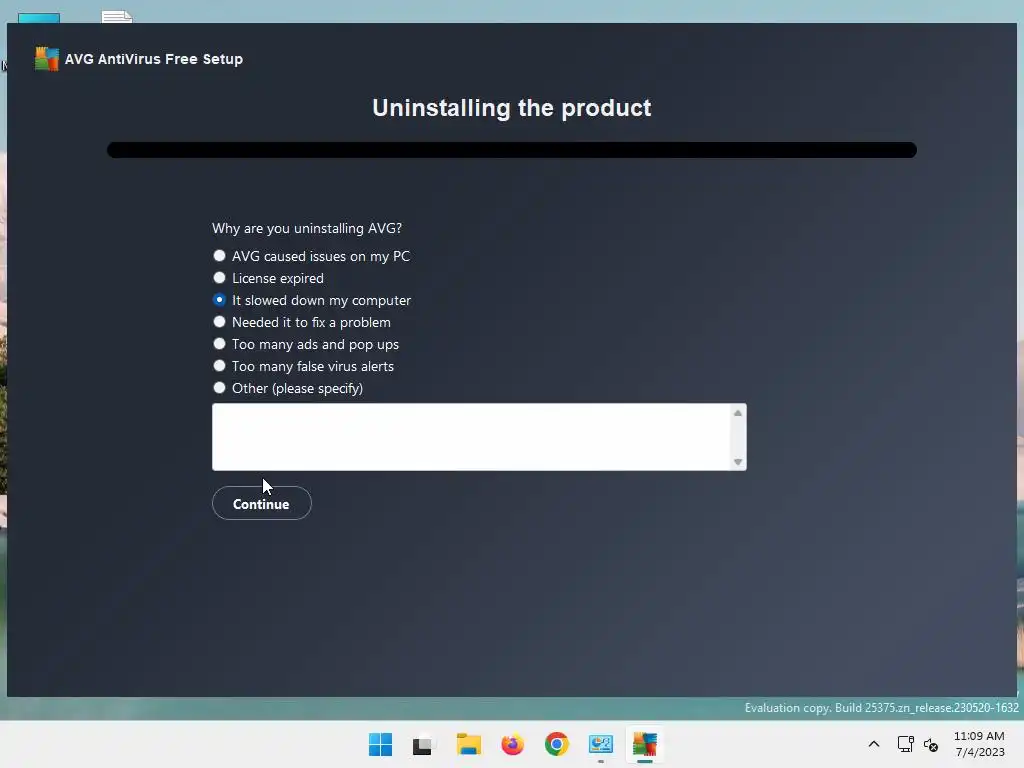The image size is (1024, 768).
Task: Open File Explorer from the taskbar
Action: pyautogui.click(x=468, y=744)
